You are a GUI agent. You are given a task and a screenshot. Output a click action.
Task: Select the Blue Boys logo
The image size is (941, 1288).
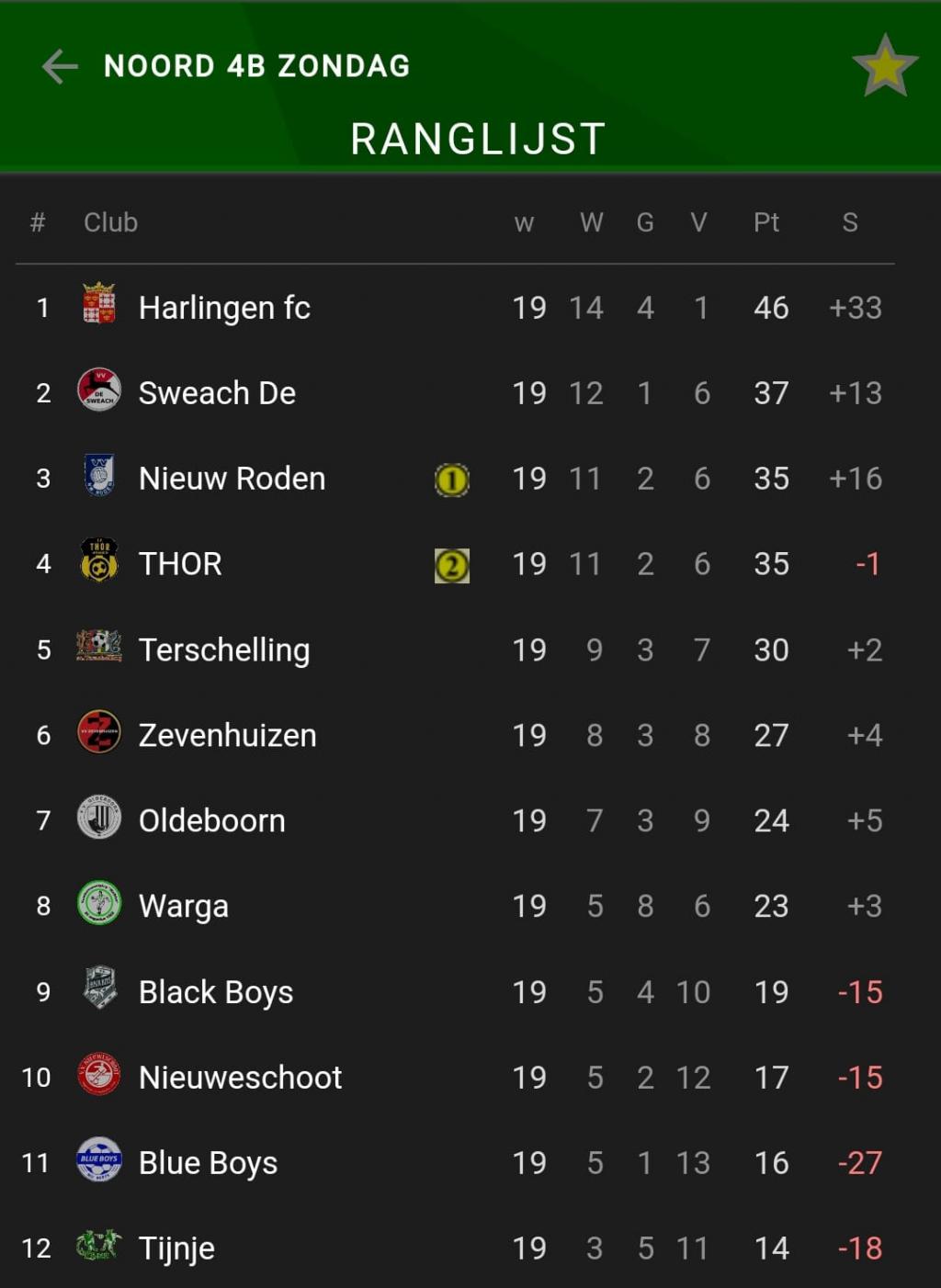point(99,1159)
